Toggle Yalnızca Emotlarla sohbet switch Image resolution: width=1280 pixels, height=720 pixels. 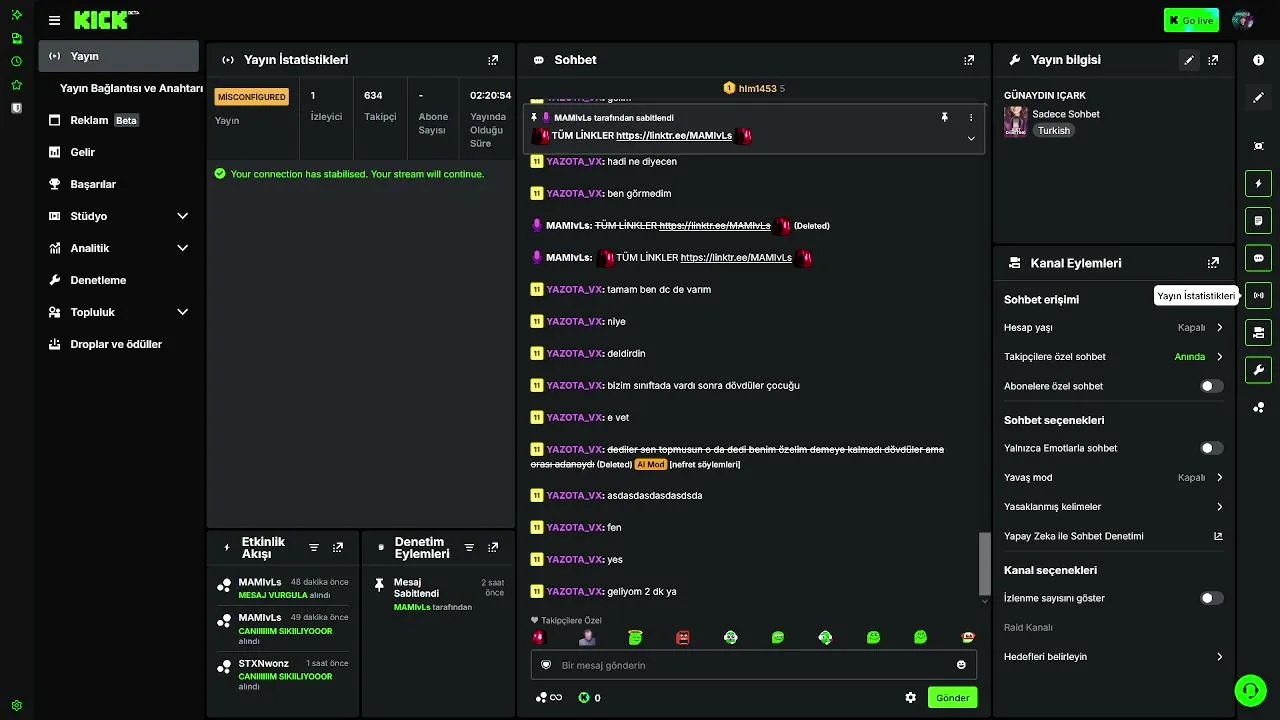click(1211, 448)
